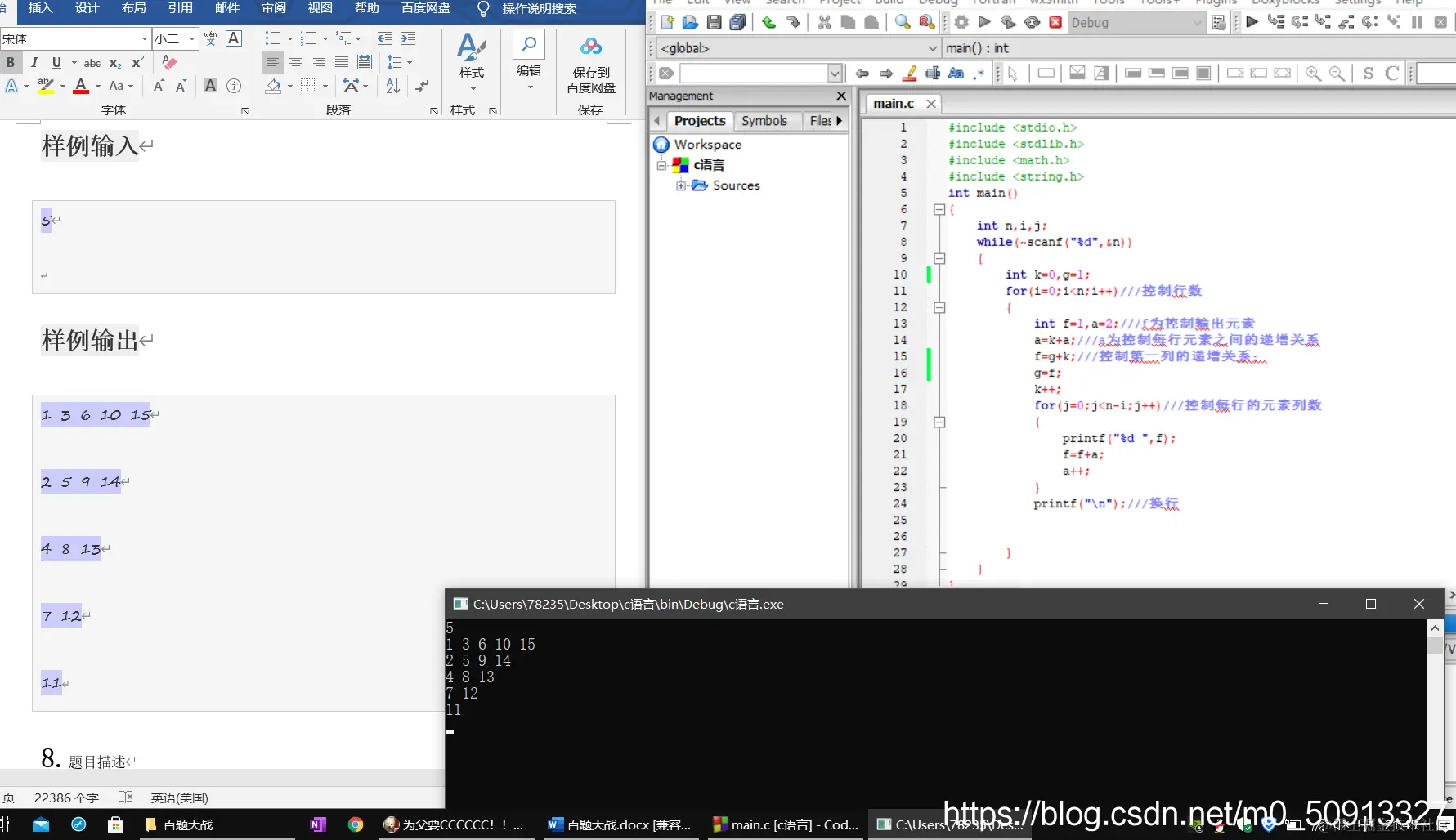Open Chrome from the taskbar
Viewport: 1456px width, 840px height.
(356, 824)
